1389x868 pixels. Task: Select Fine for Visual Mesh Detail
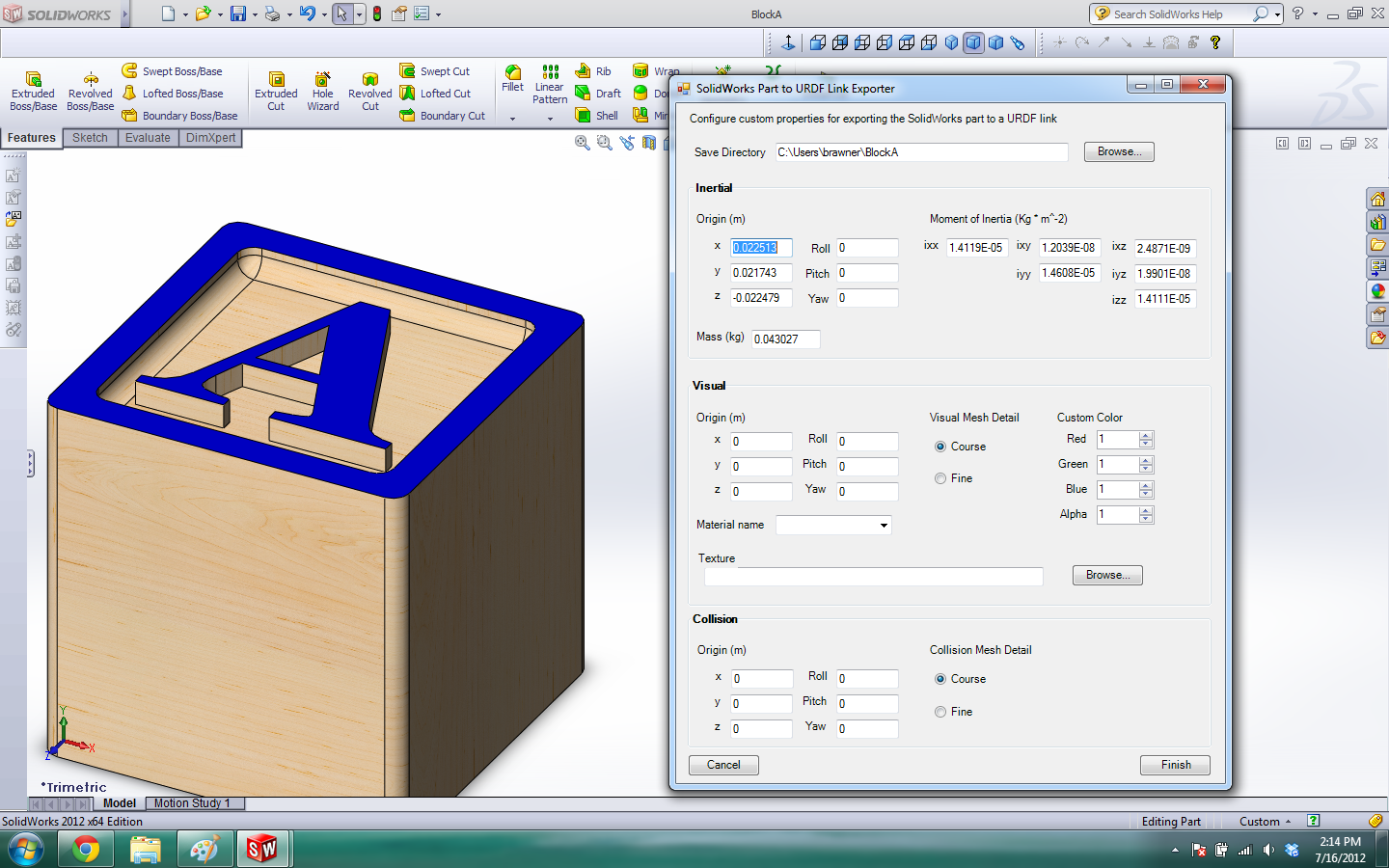(940, 478)
